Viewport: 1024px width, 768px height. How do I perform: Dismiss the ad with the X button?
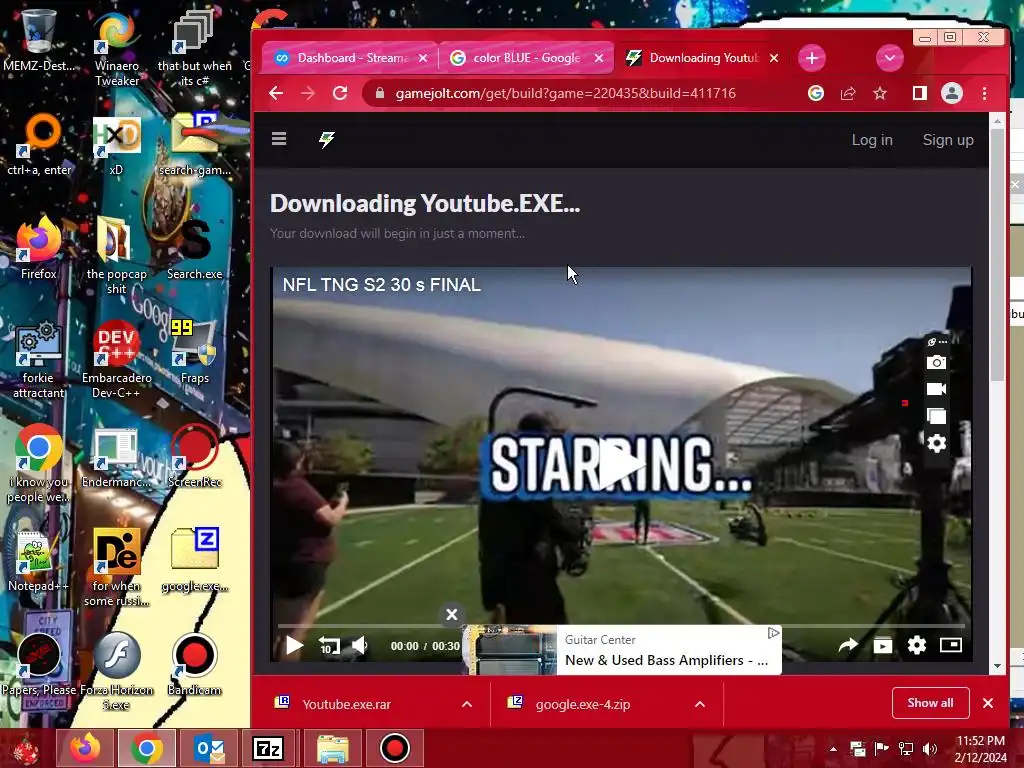coord(451,615)
